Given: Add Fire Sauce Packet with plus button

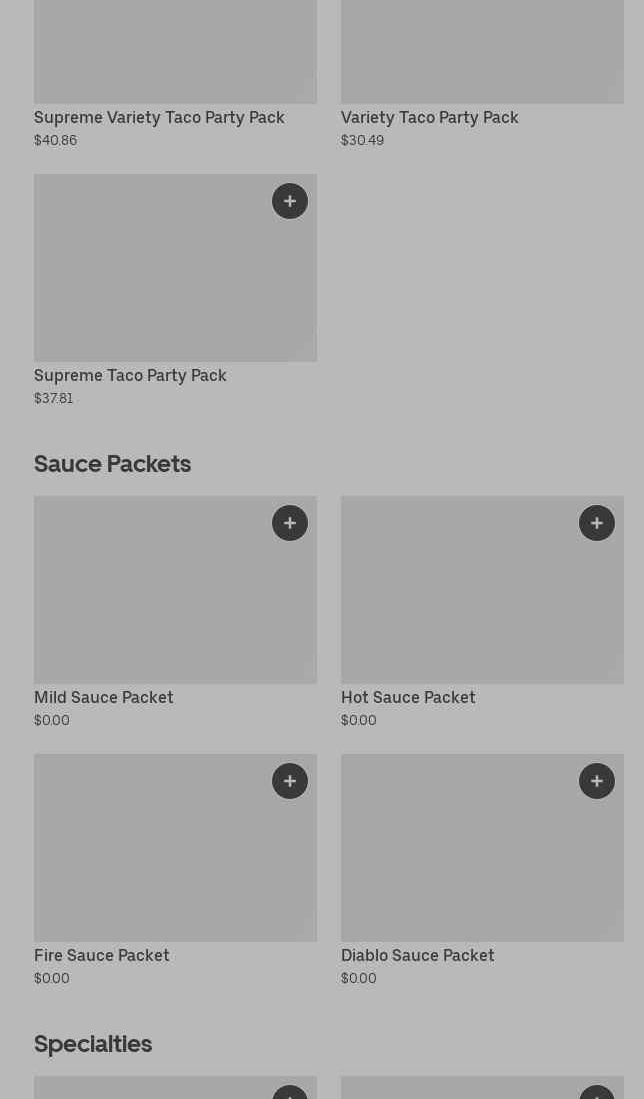Looking at the screenshot, I should click(290, 781).
